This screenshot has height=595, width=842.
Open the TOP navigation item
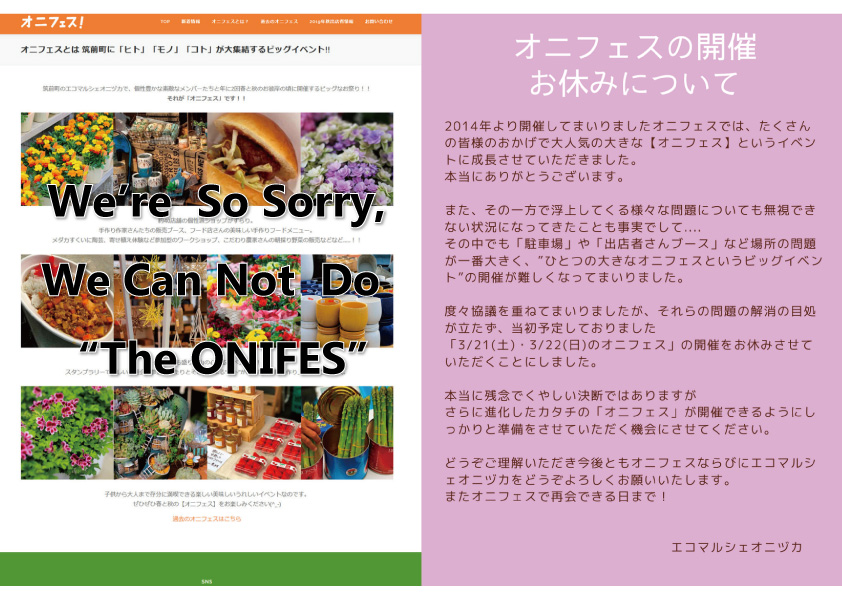point(165,21)
